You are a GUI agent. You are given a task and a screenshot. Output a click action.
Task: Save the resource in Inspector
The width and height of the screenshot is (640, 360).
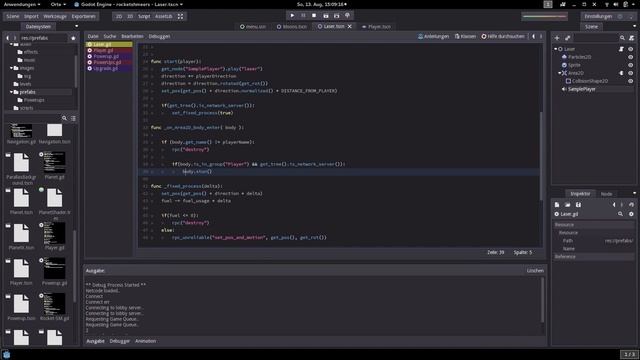578,205
